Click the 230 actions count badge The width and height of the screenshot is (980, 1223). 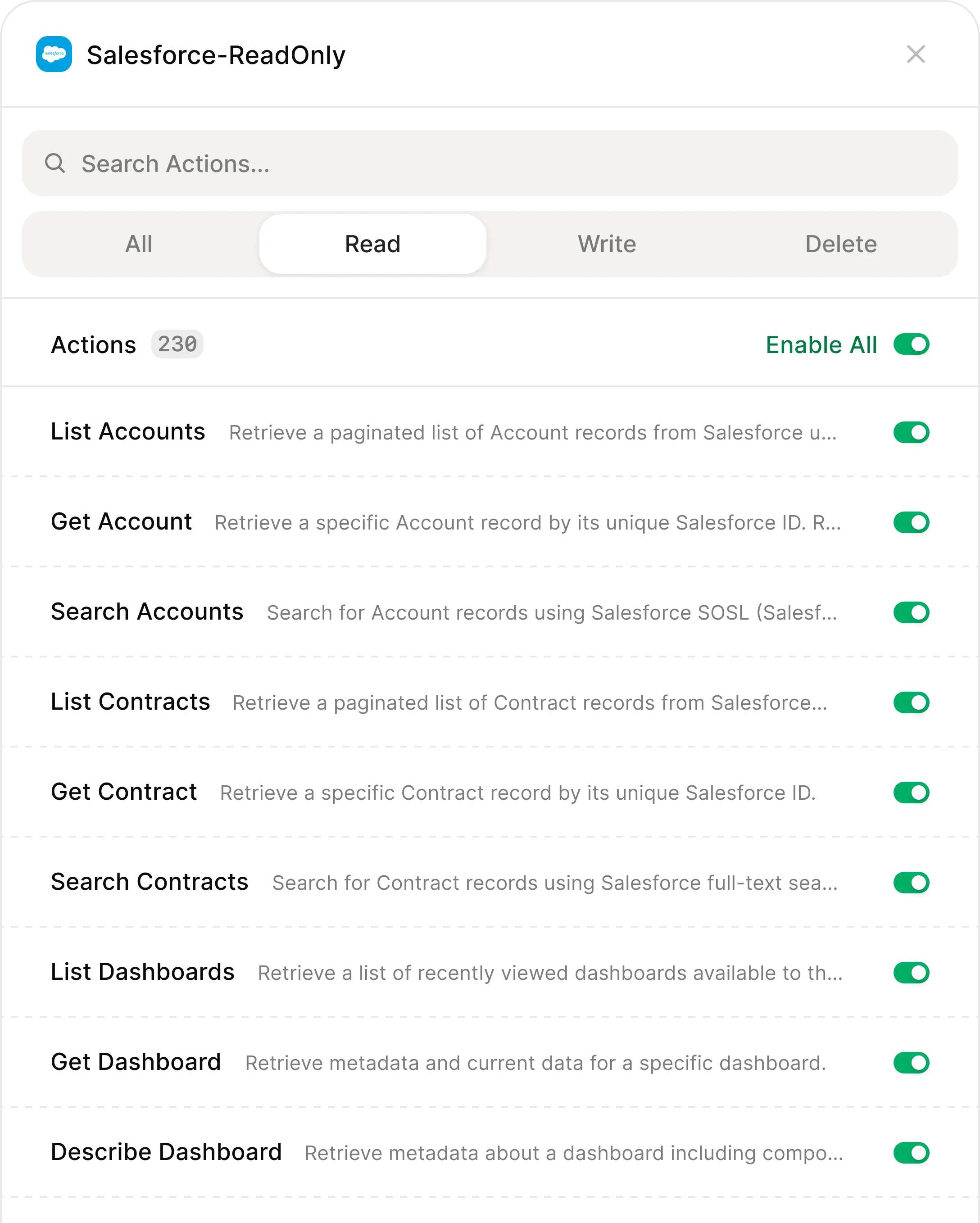click(177, 344)
